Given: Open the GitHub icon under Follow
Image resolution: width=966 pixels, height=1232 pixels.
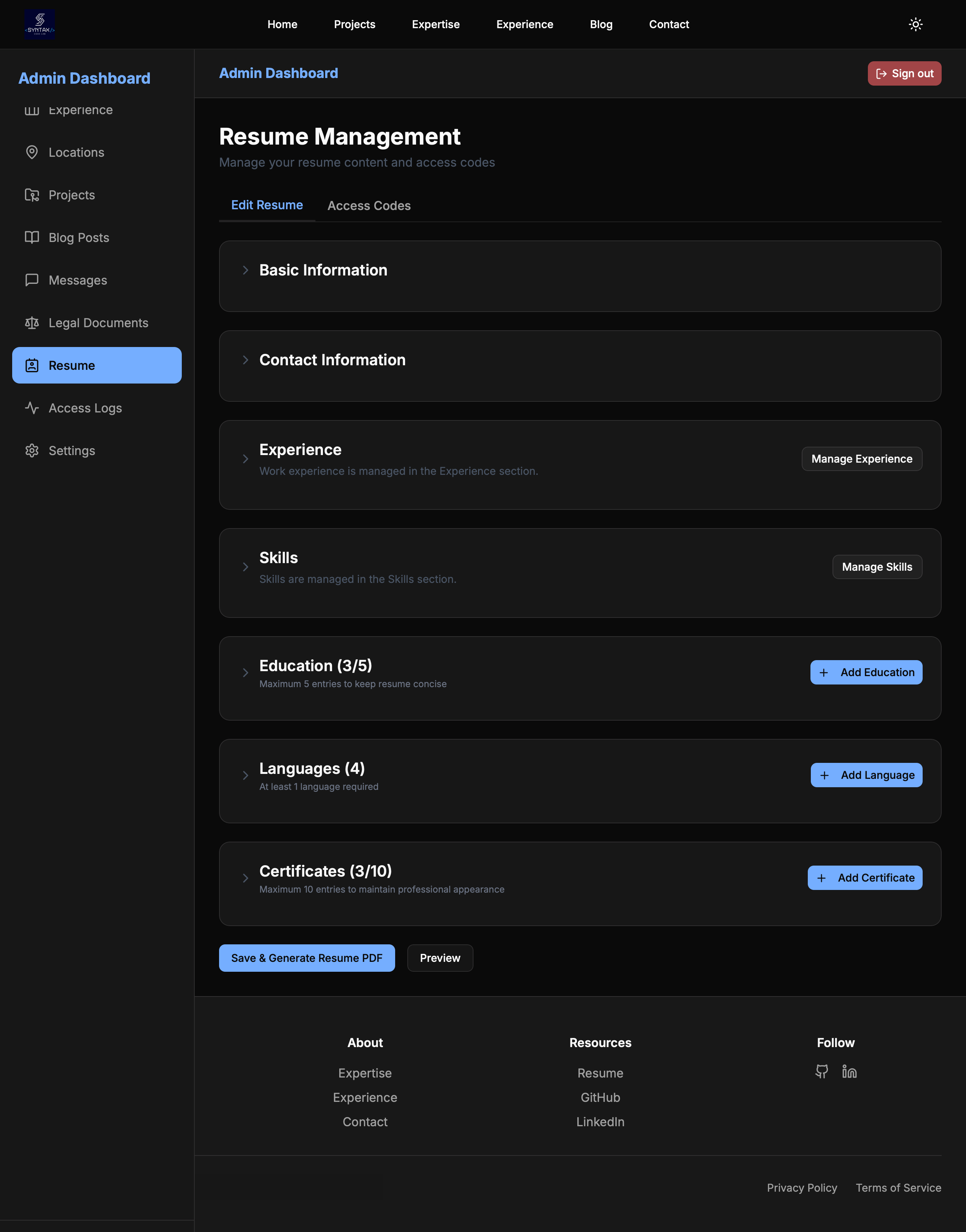Looking at the screenshot, I should (822, 1071).
